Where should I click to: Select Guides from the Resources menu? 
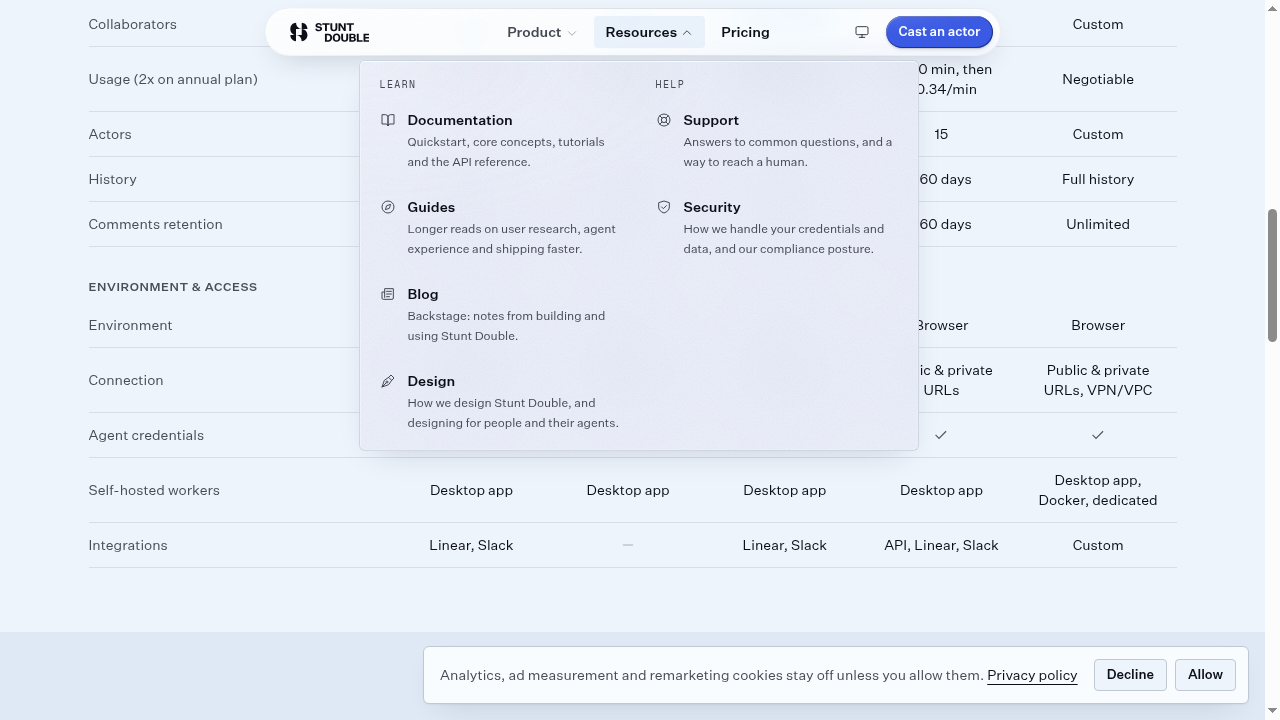501,227
